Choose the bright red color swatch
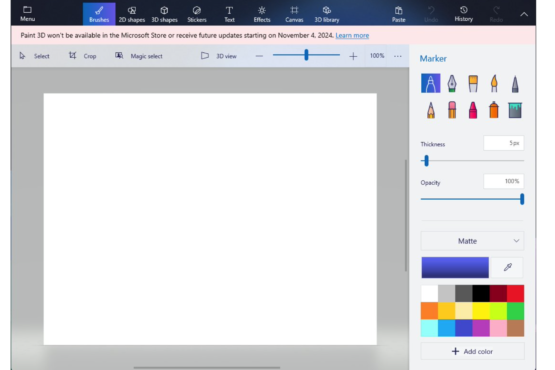Image resolution: width=555 pixels, height=370 pixels. click(x=515, y=294)
